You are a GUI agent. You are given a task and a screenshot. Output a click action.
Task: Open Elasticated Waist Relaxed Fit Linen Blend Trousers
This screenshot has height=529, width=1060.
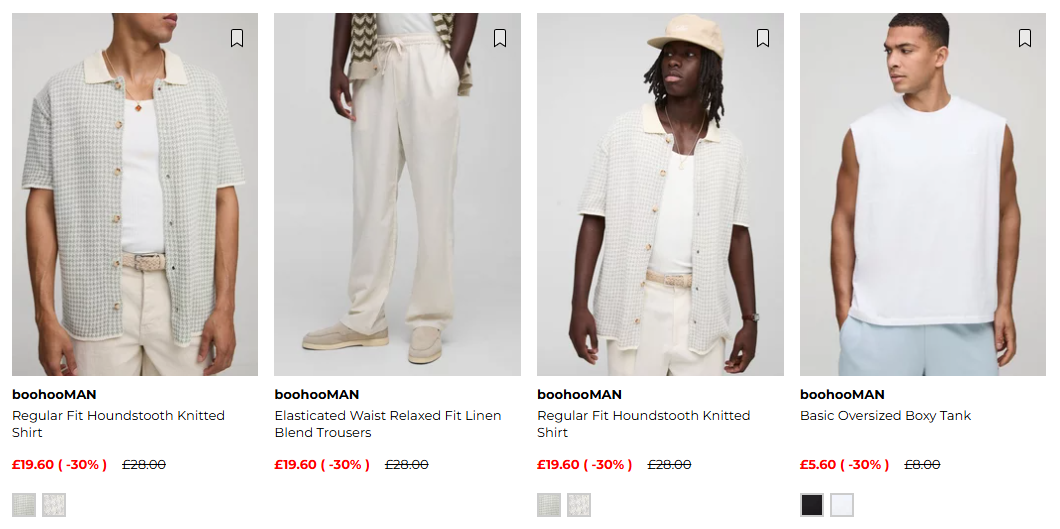pyautogui.click(x=388, y=424)
